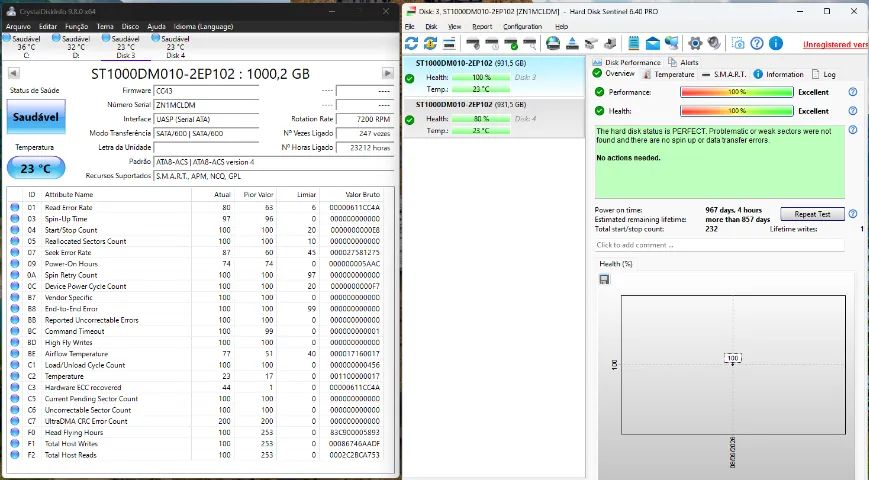Click the 80 % health bar of Disk 4

click(481, 119)
